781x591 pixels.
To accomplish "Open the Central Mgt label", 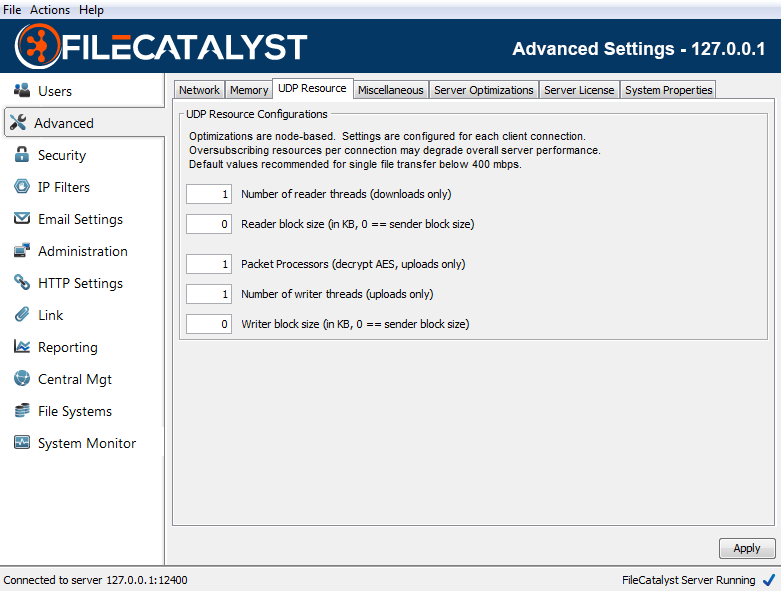I will click(x=75, y=379).
